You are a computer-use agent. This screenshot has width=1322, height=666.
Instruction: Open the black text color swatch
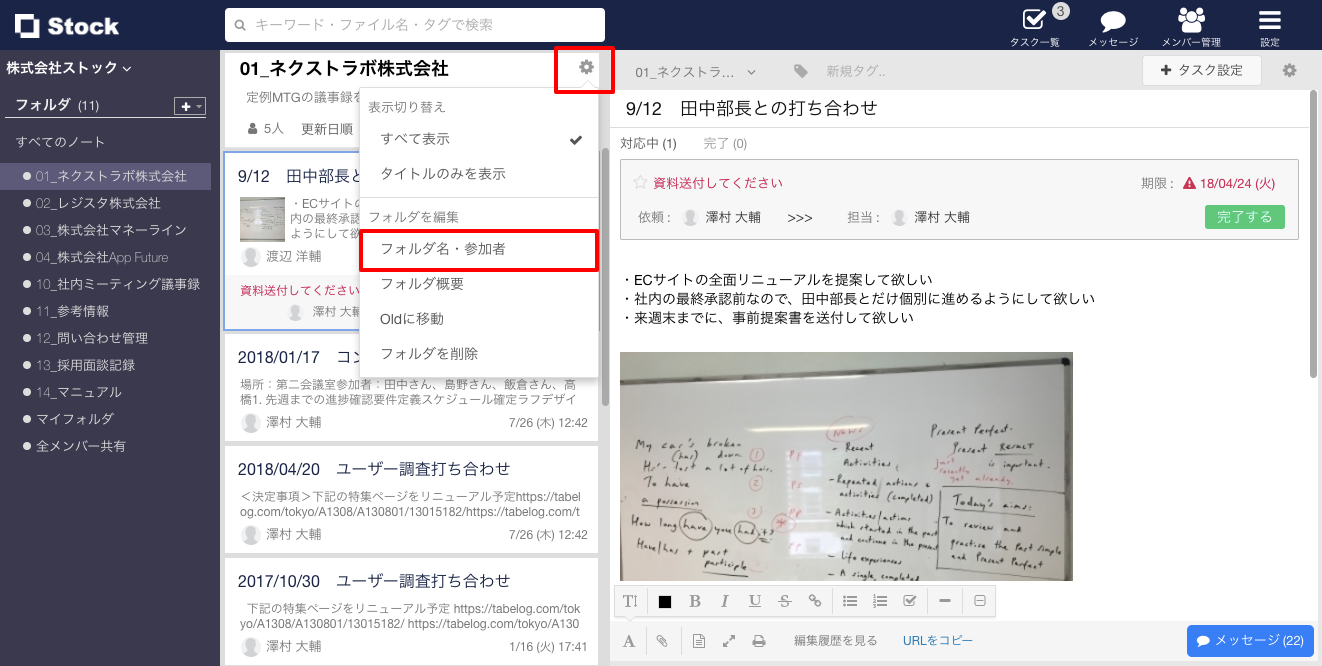665,600
